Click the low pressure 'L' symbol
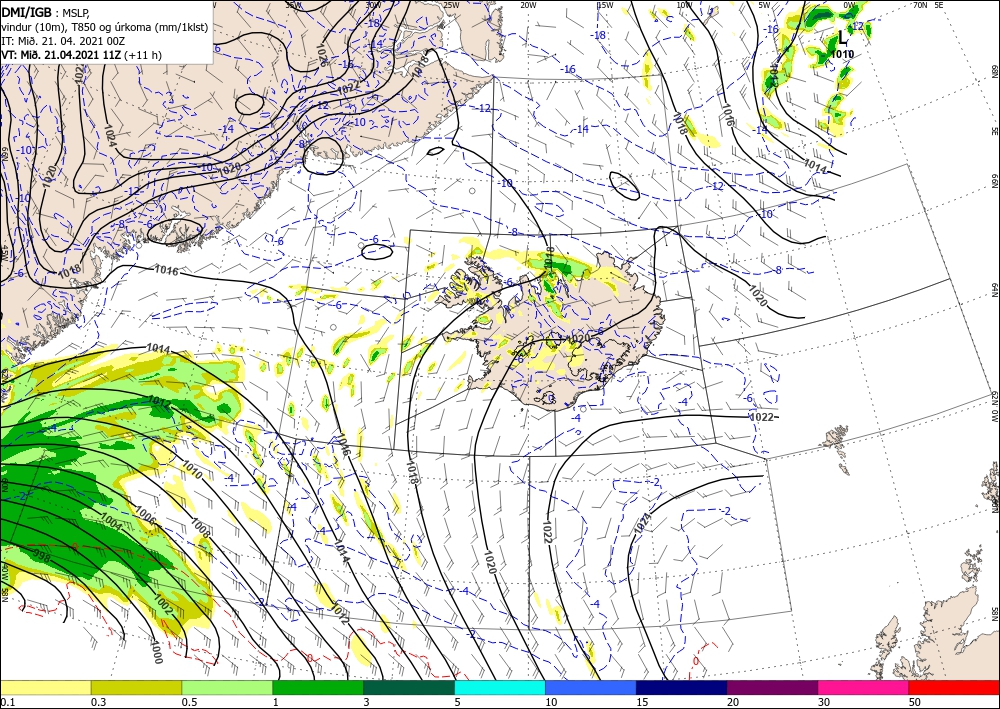The width and height of the screenshot is (1000, 709). tap(843, 38)
